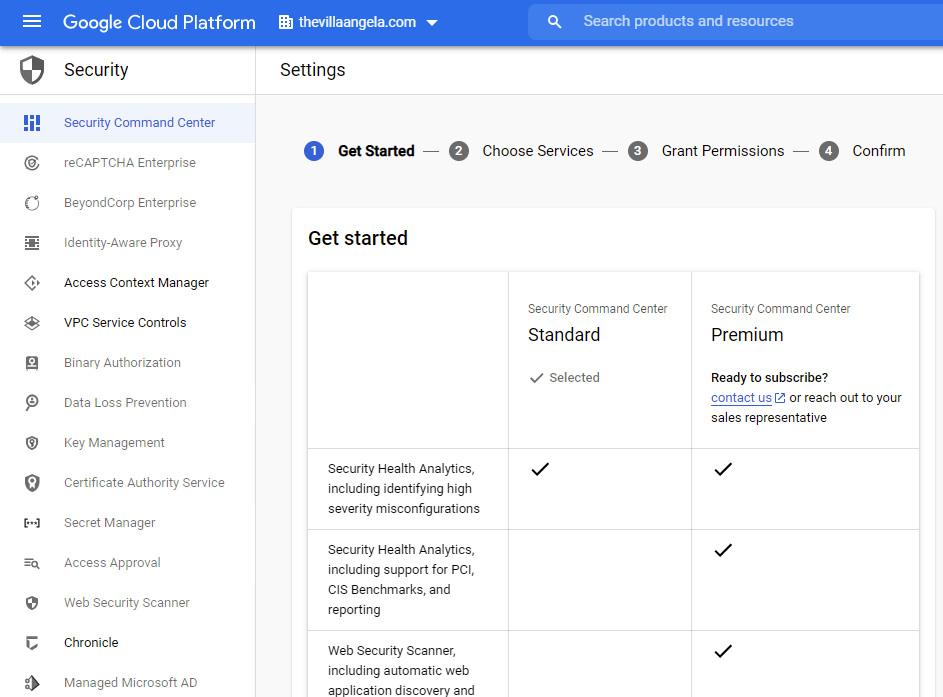Open reCAPTCHA Enterprise in sidebar
The width and height of the screenshot is (943, 697).
click(x=127, y=163)
